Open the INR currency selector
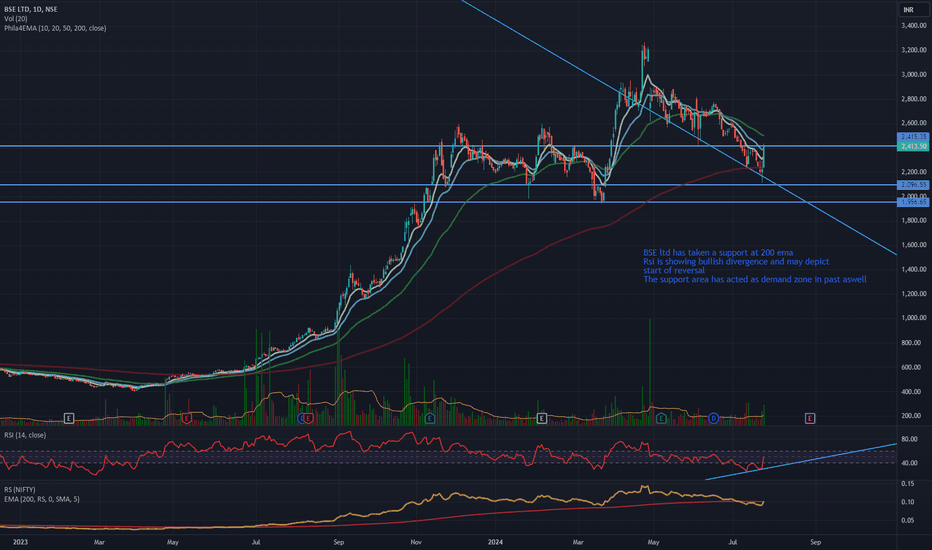The width and height of the screenshot is (932, 550). (x=912, y=10)
